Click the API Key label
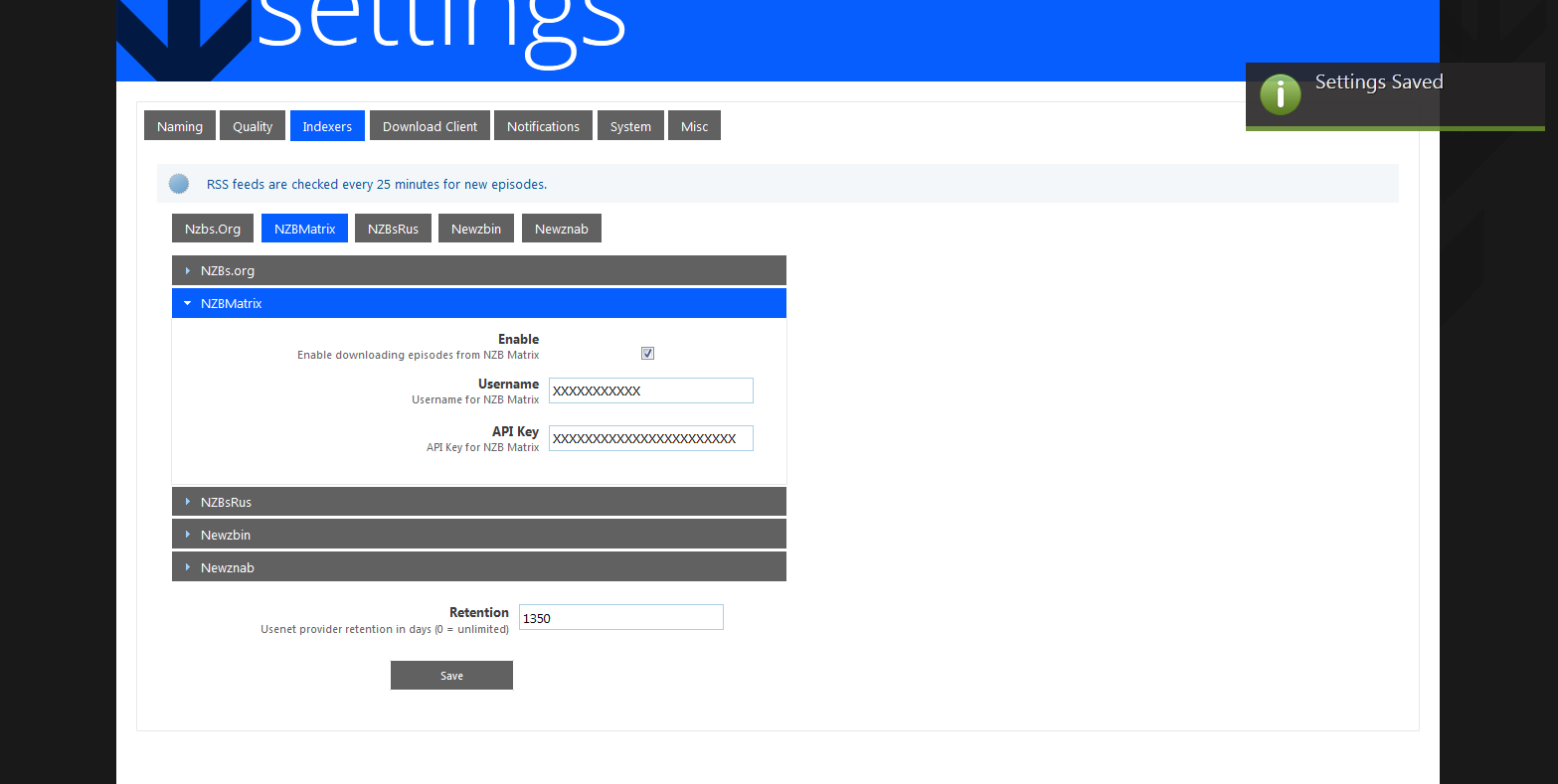The width and height of the screenshot is (1558, 784). [515, 431]
